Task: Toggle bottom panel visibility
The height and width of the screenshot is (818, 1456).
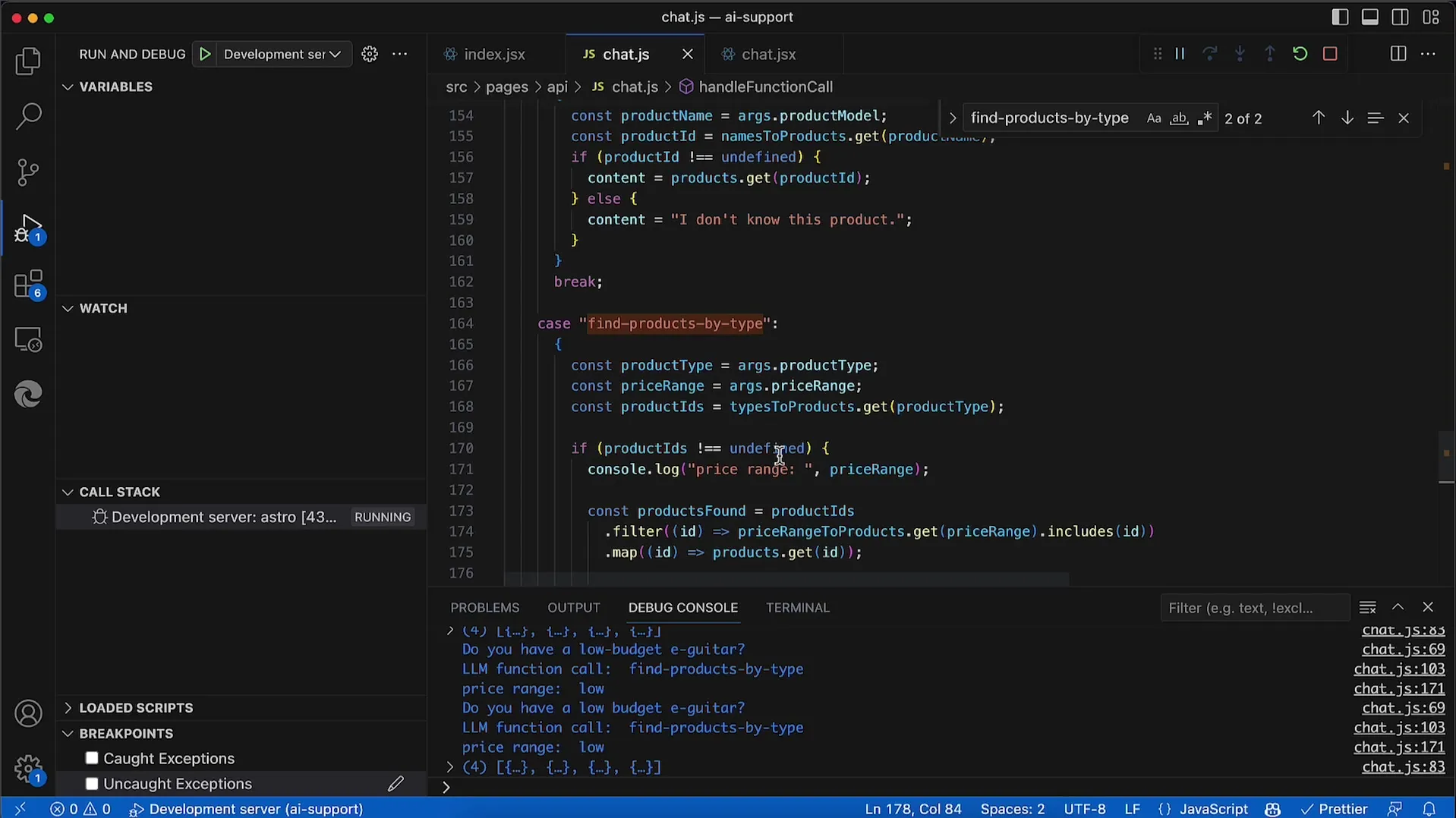Action: point(1369,17)
